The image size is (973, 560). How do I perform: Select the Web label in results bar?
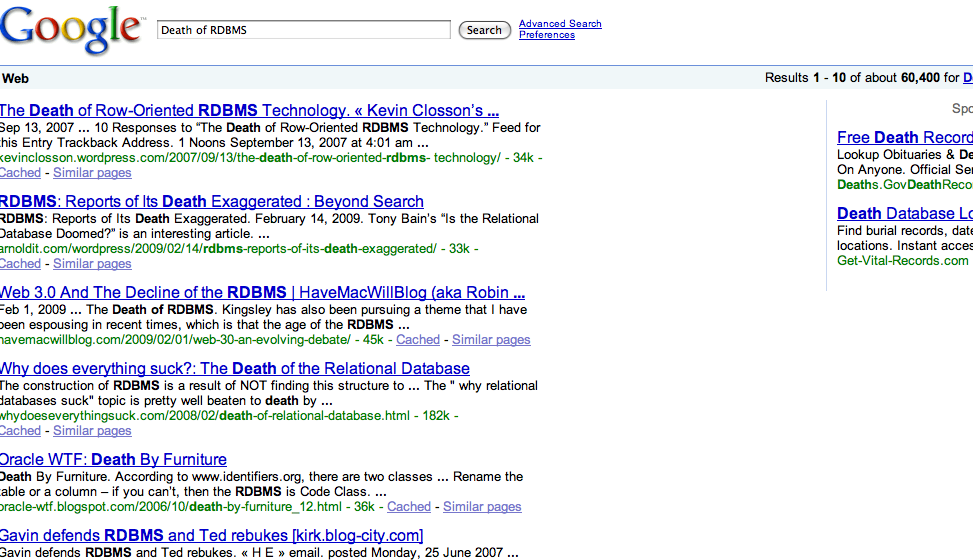click(x=16, y=78)
